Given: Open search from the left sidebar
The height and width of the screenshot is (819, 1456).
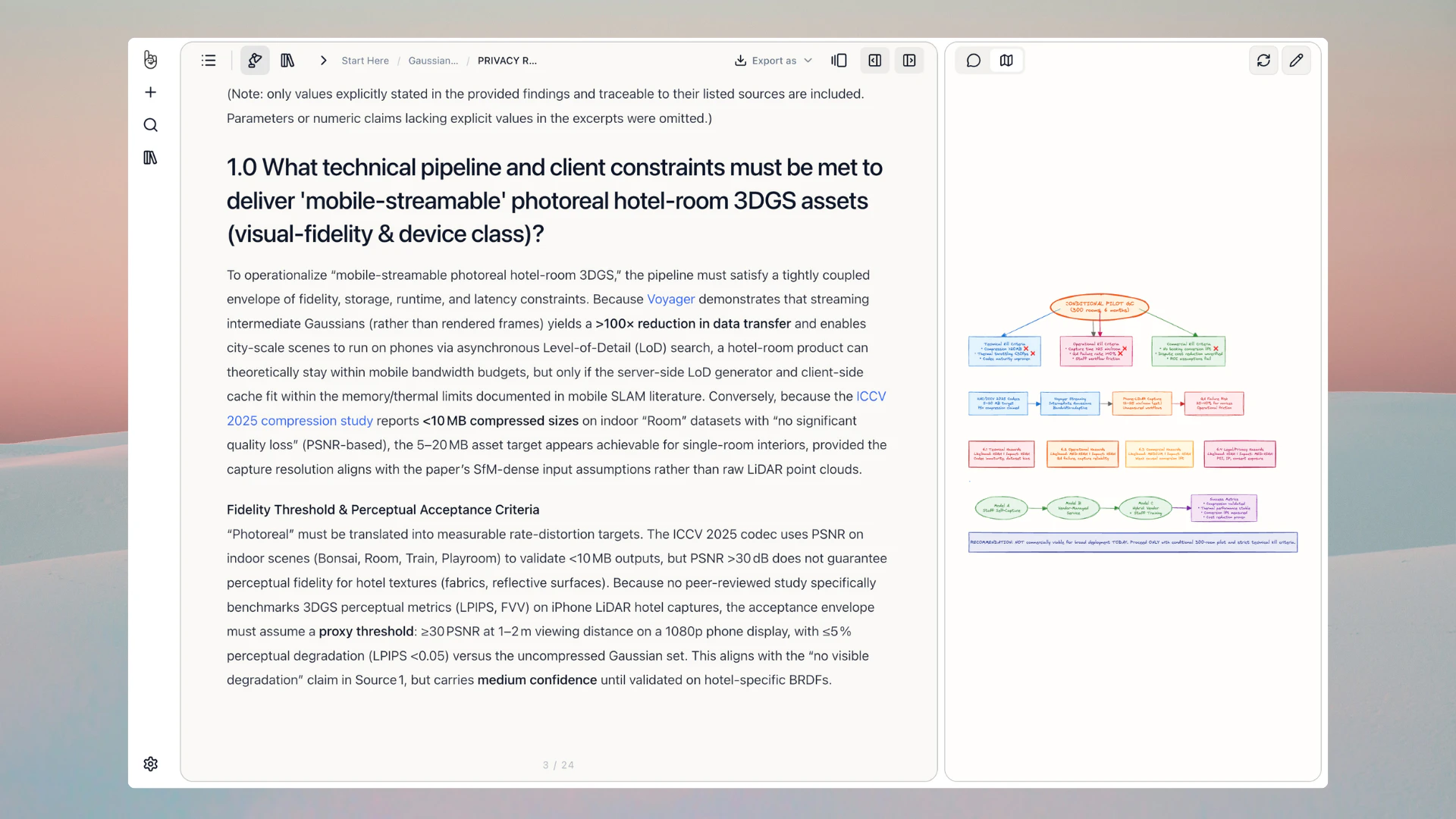Looking at the screenshot, I should coord(150,125).
